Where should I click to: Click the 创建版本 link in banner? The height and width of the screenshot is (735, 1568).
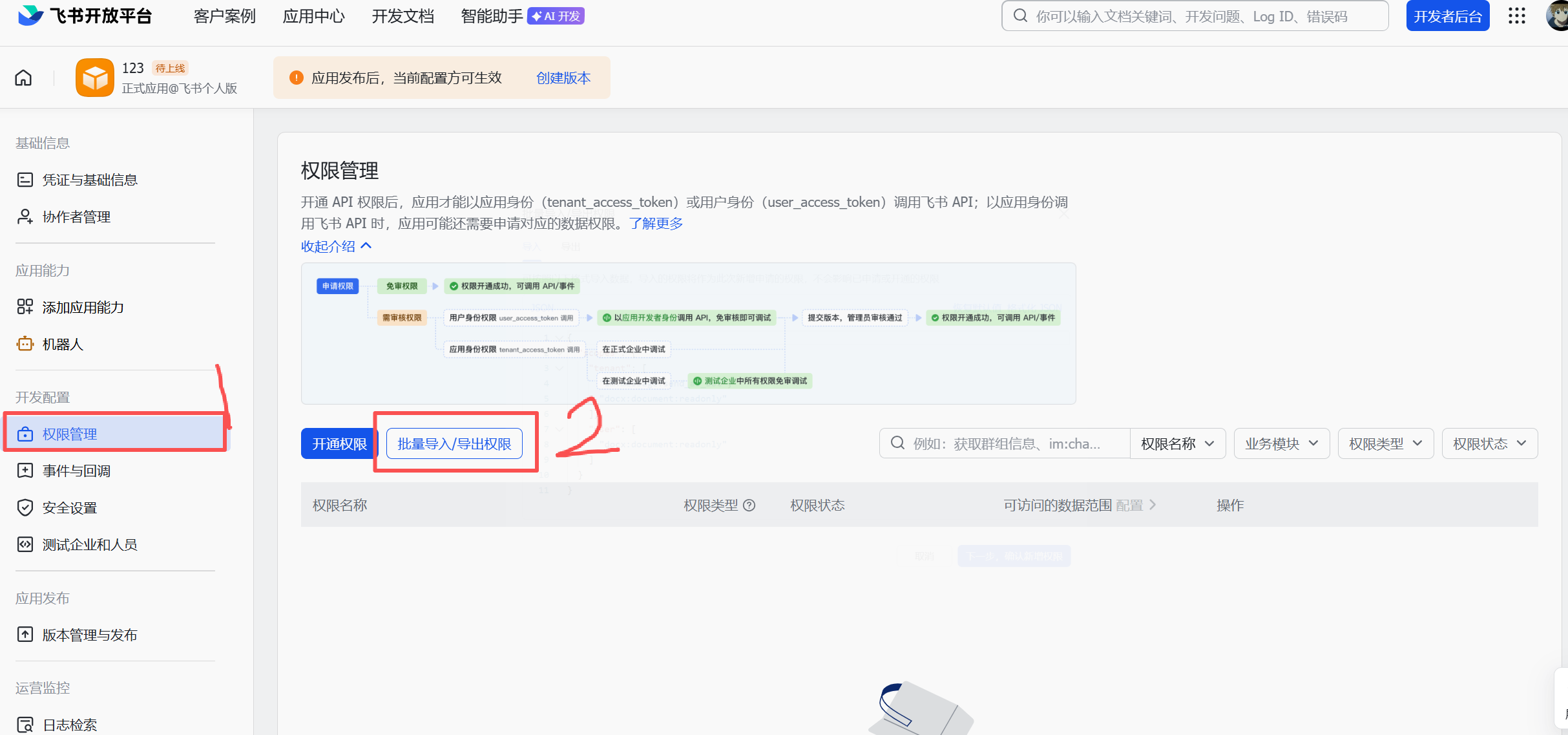coord(563,78)
